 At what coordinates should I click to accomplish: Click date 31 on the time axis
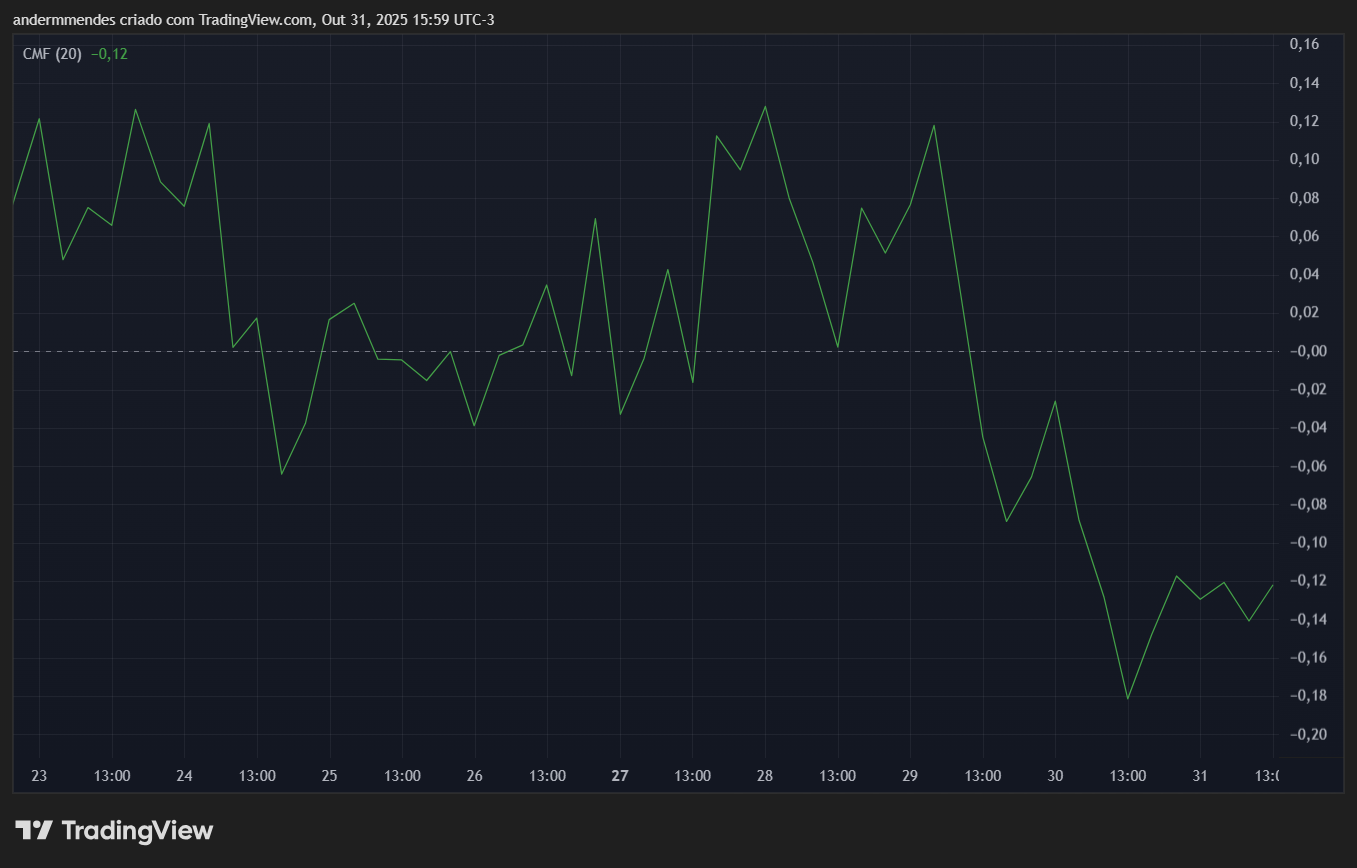(1201, 776)
